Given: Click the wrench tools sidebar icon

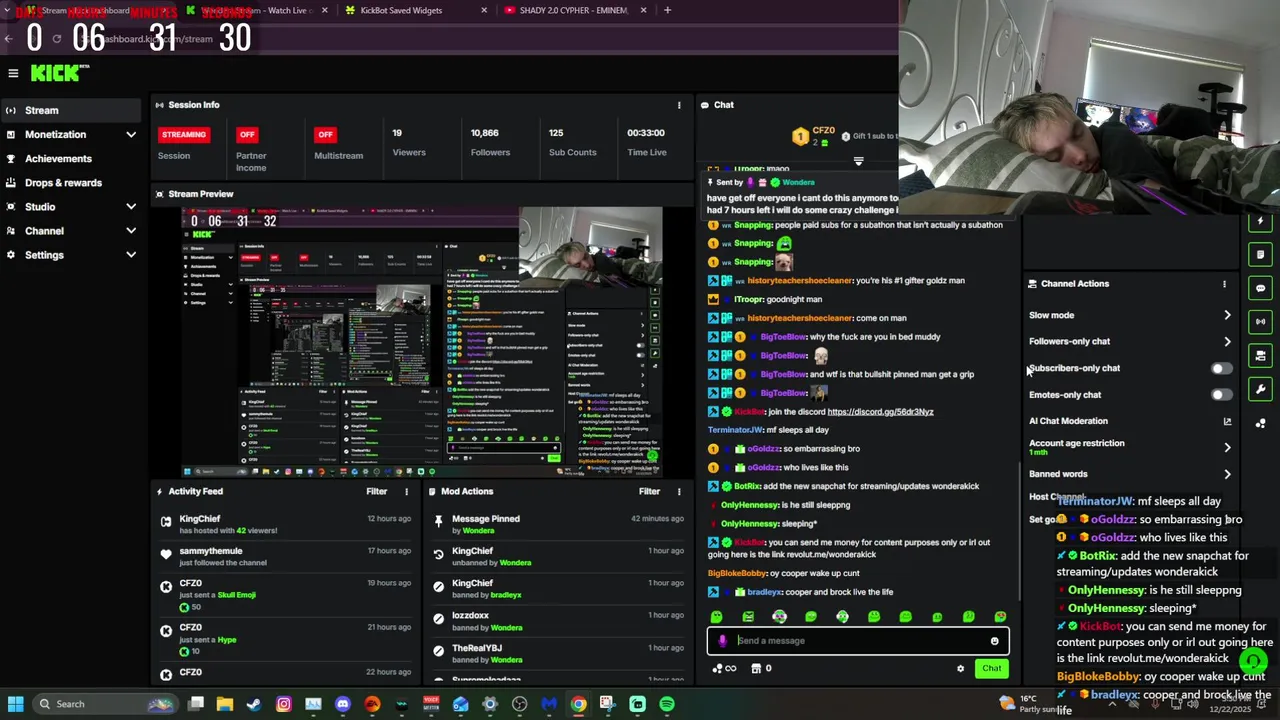Looking at the screenshot, I should pyautogui.click(x=1261, y=389).
